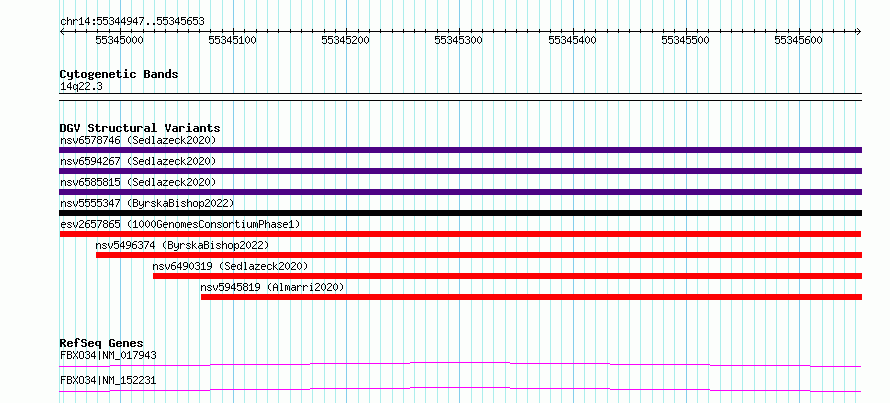
Task: Open variant label esv2657865 (1000GenomesConsortiumPhase1)
Action: [x=180, y=224]
